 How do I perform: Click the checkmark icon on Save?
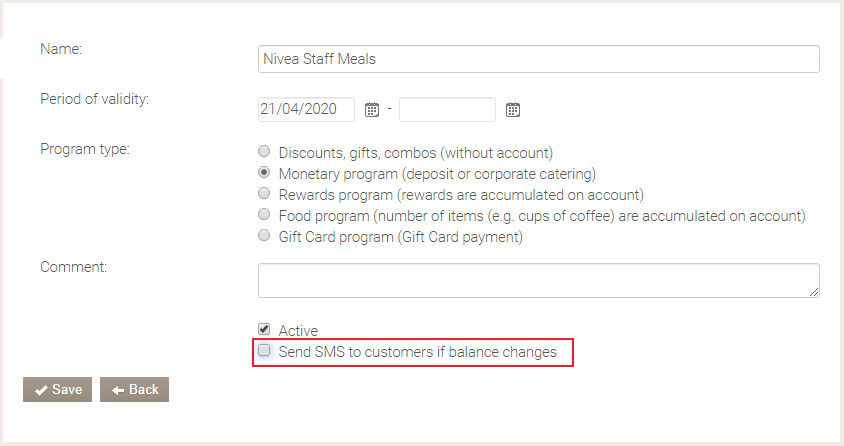pyautogui.click(x=41, y=390)
